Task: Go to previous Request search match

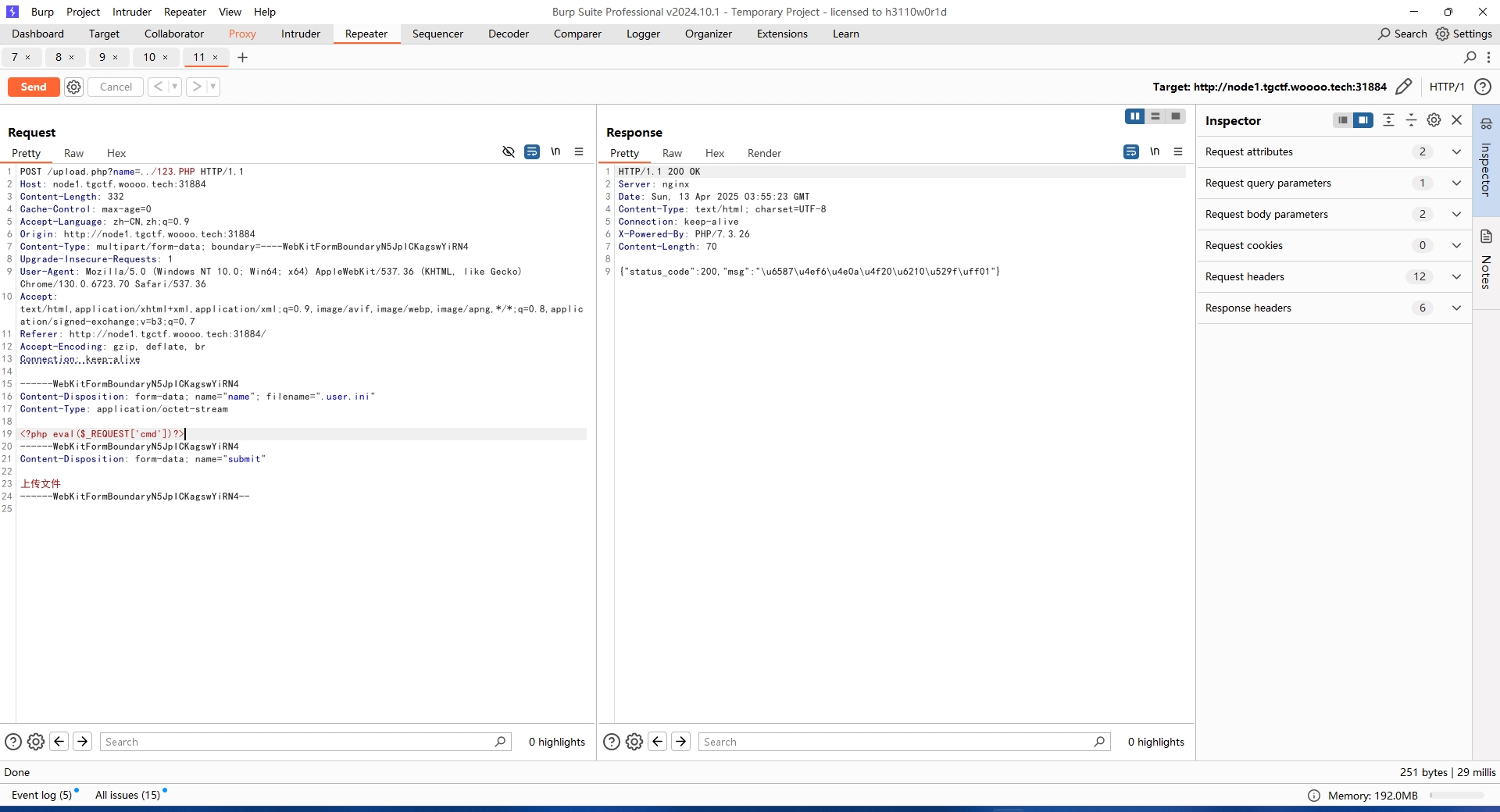Action: (x=59, y=742)
